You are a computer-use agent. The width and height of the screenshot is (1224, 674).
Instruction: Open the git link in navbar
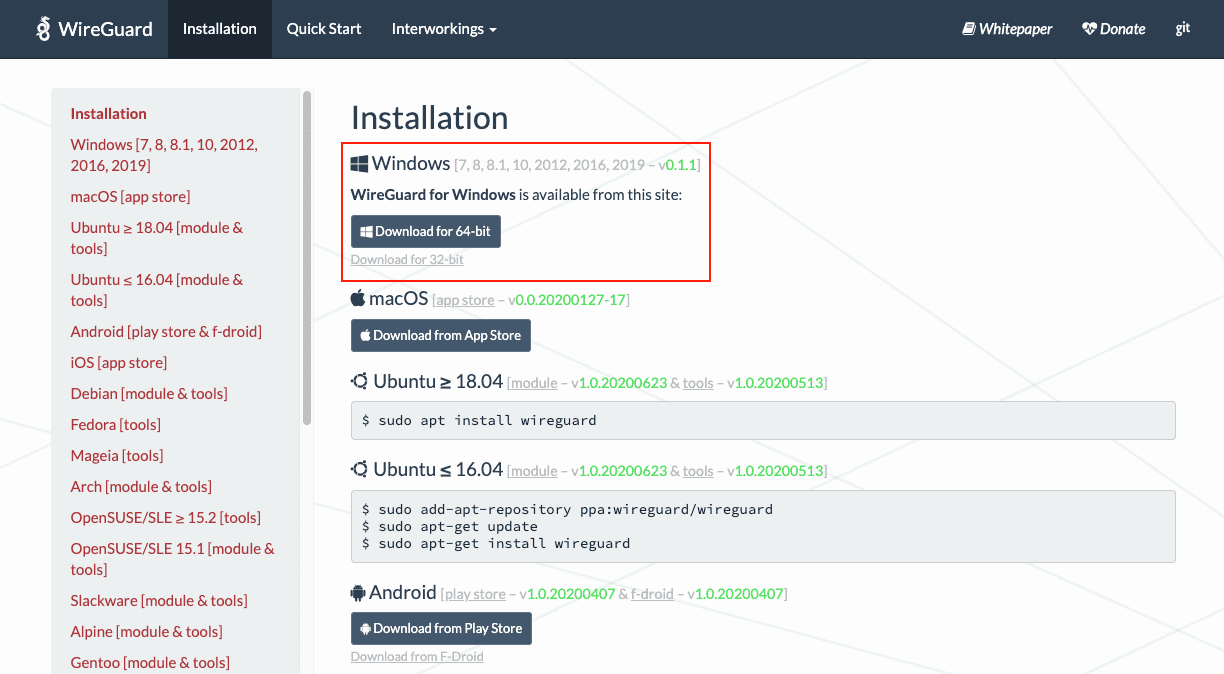pos(1182,29)
